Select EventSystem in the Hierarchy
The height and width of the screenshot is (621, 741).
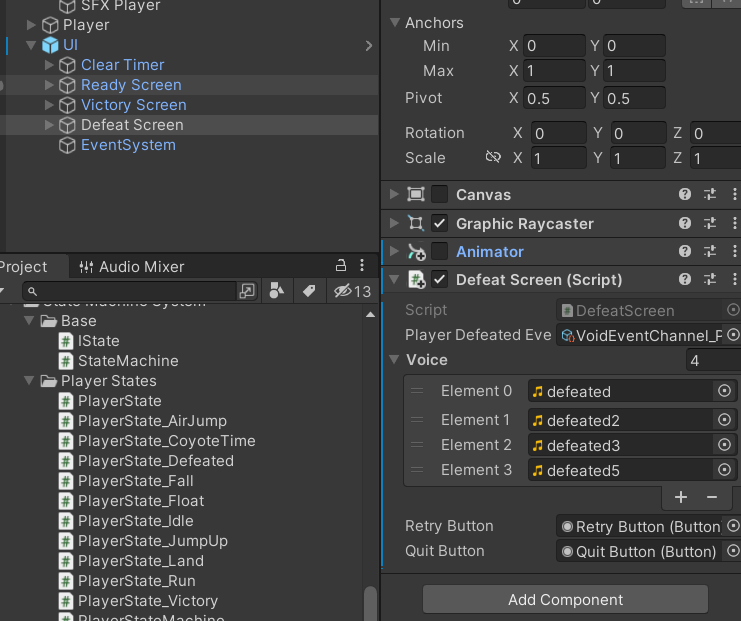[x=128, y=145]
